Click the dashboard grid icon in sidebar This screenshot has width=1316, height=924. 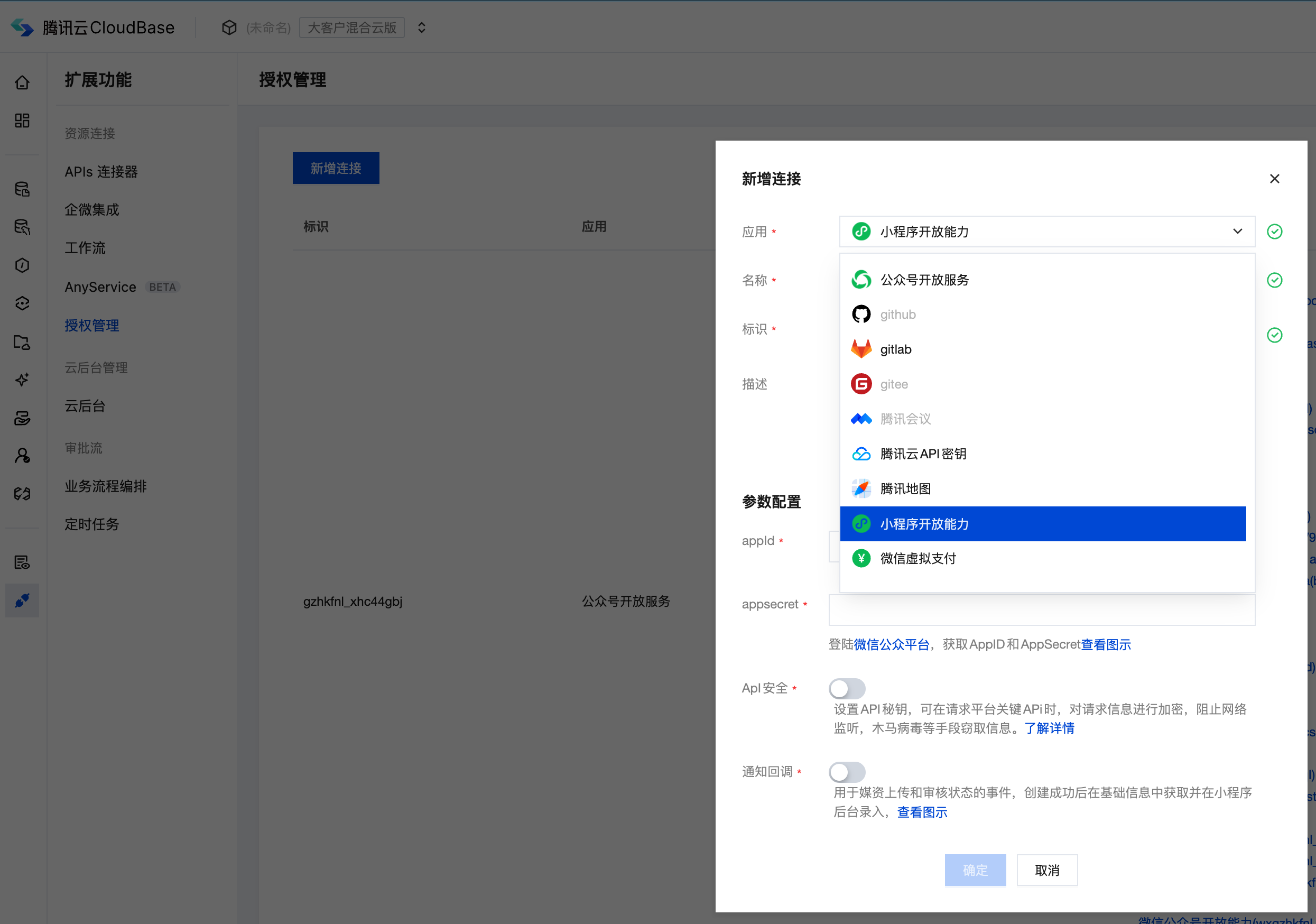click(x=22, y=121)
